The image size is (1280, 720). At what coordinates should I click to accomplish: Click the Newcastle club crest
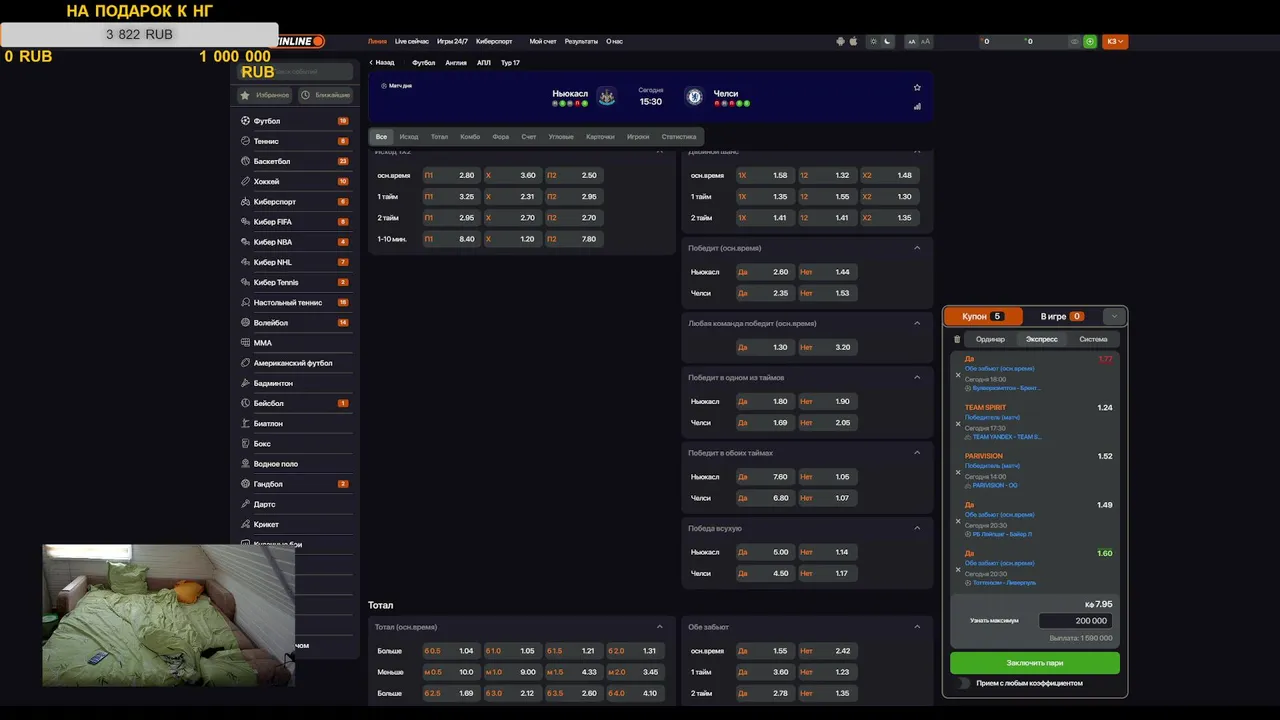click(606, 96)
